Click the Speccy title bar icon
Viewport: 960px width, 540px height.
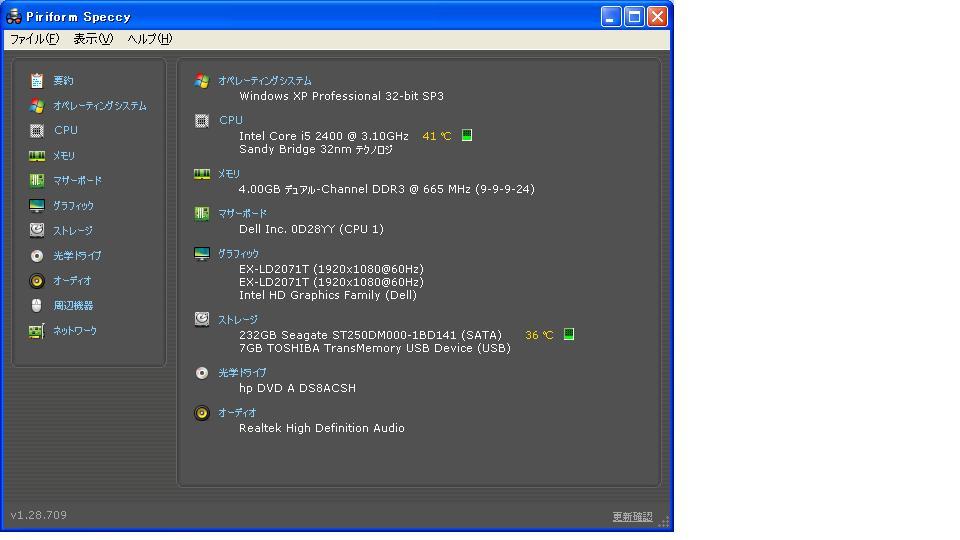tap(13, 16)
